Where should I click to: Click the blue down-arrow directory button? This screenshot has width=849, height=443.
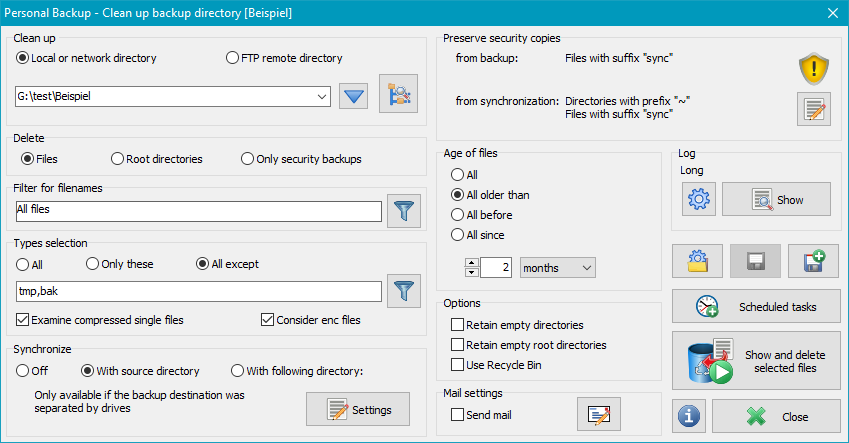(354, 96)
